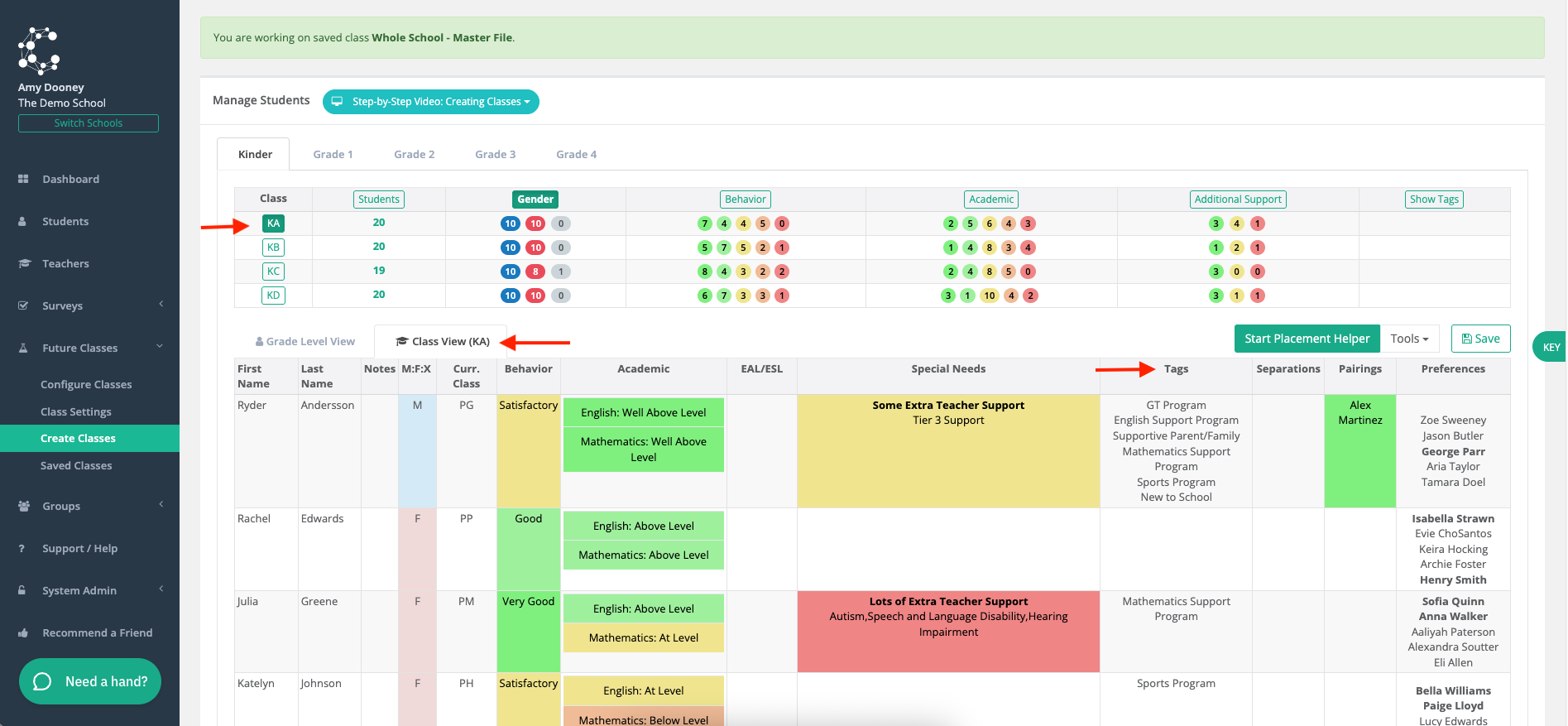Click Start Placement Helper

pyautogui.click(x=1307, y=339)
